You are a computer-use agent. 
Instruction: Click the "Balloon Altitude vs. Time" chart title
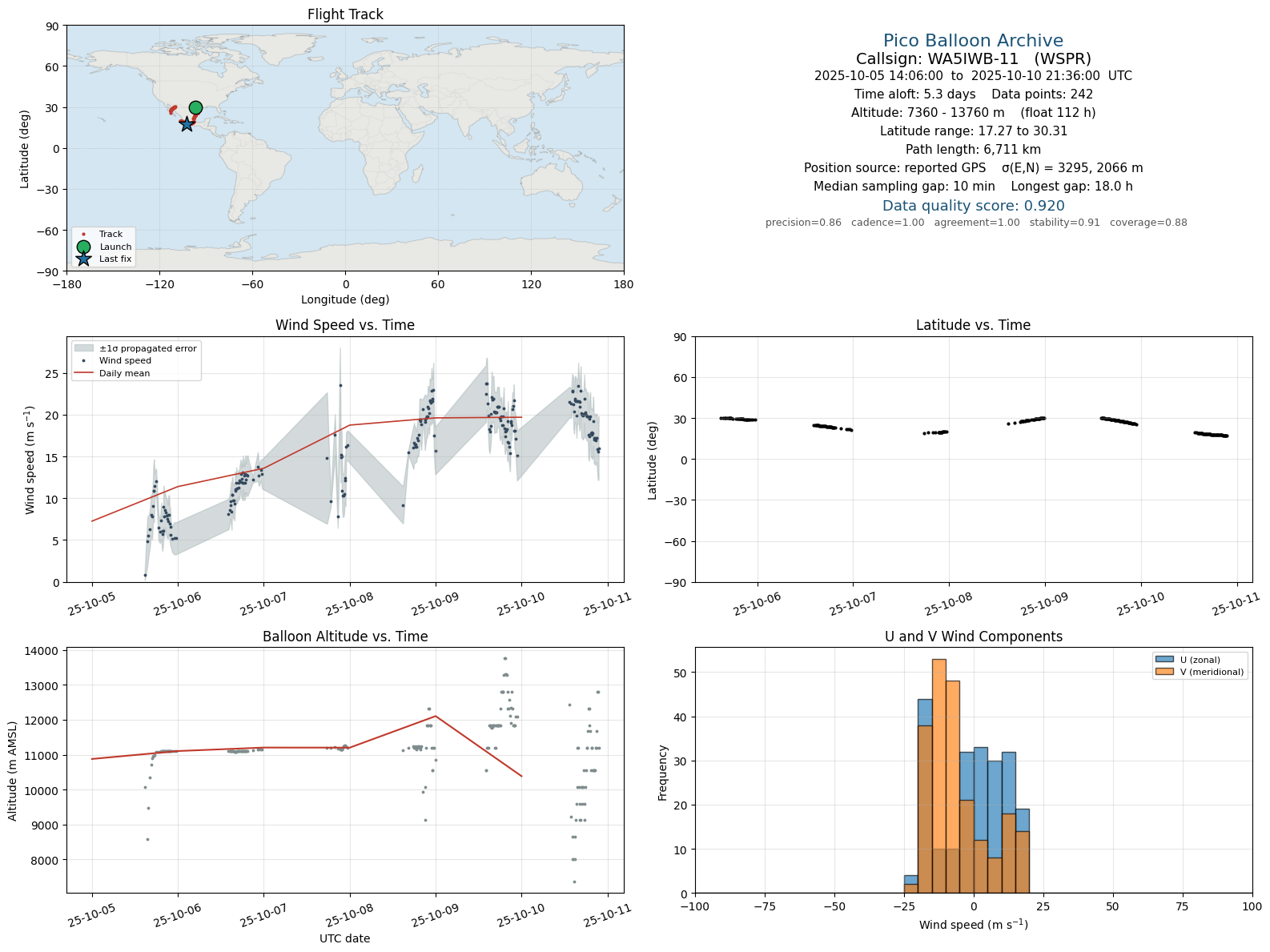(345, 637)
